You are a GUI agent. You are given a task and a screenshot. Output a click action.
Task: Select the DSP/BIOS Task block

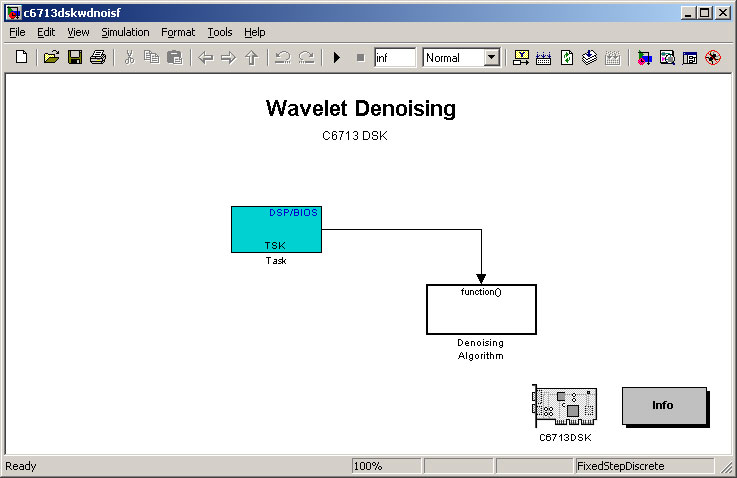tap(276, 229)
